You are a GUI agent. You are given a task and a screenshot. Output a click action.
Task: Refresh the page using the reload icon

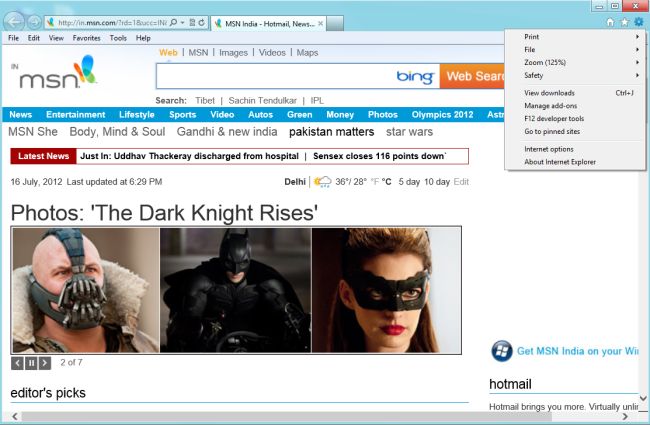click(201, 22)
